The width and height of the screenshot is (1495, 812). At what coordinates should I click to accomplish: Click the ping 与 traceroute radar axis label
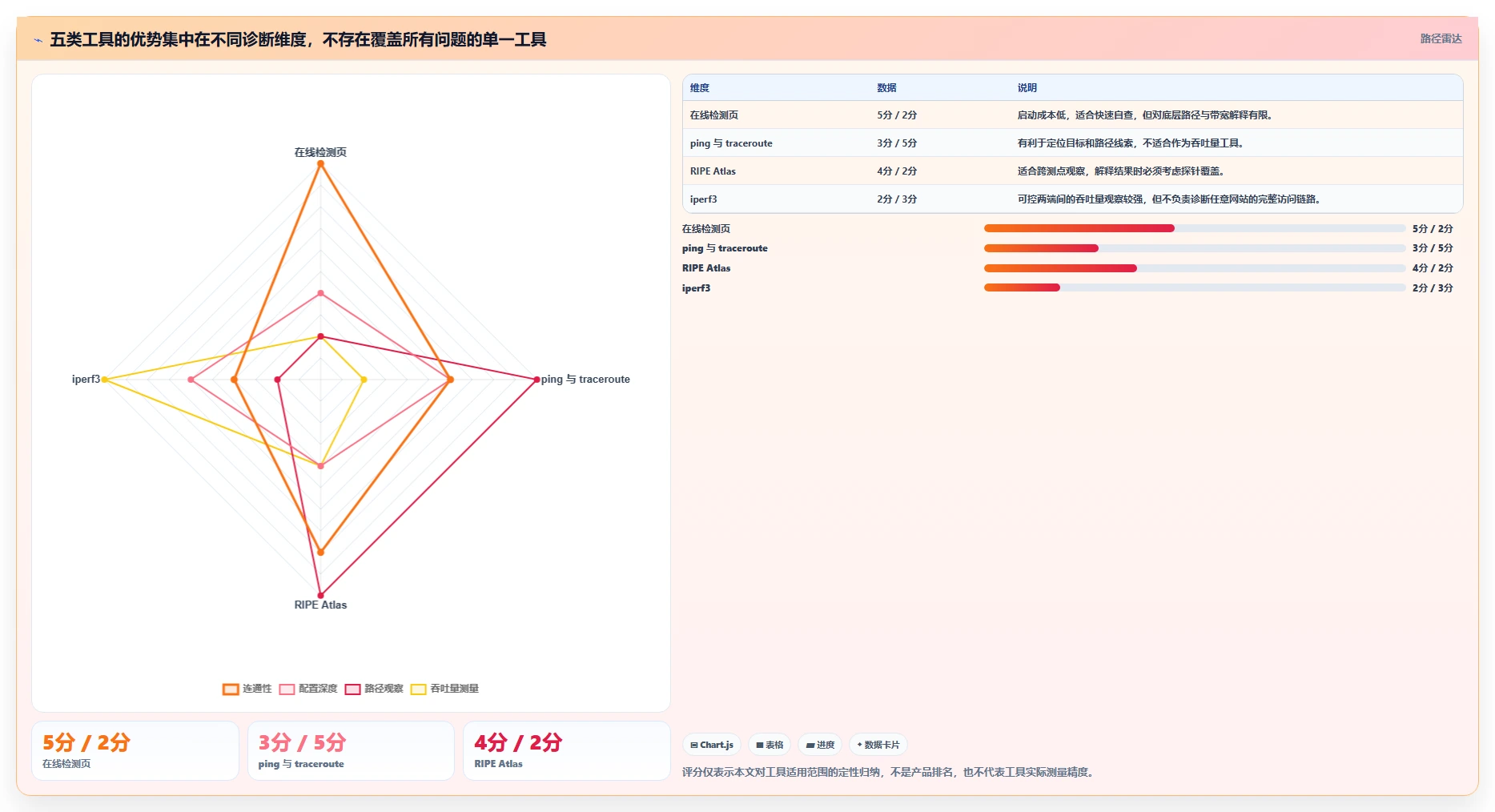(585, 380)
